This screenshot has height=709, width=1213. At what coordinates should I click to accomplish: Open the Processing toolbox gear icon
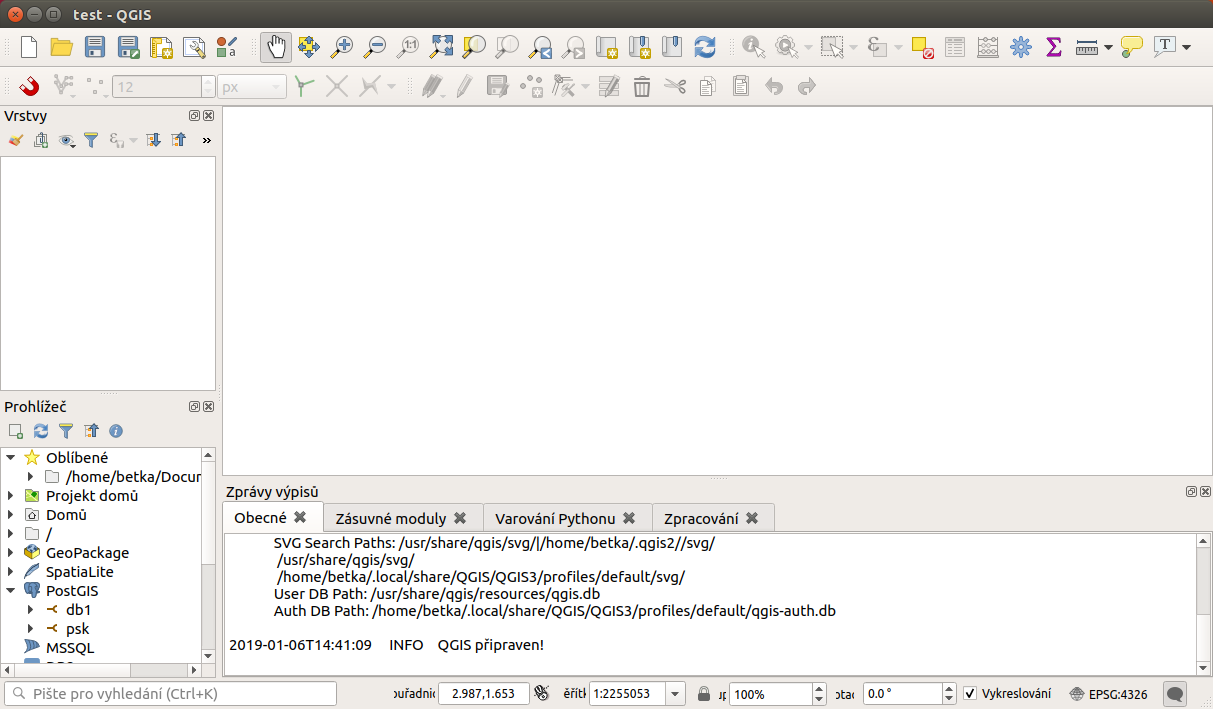click(x=1021, y=46)
